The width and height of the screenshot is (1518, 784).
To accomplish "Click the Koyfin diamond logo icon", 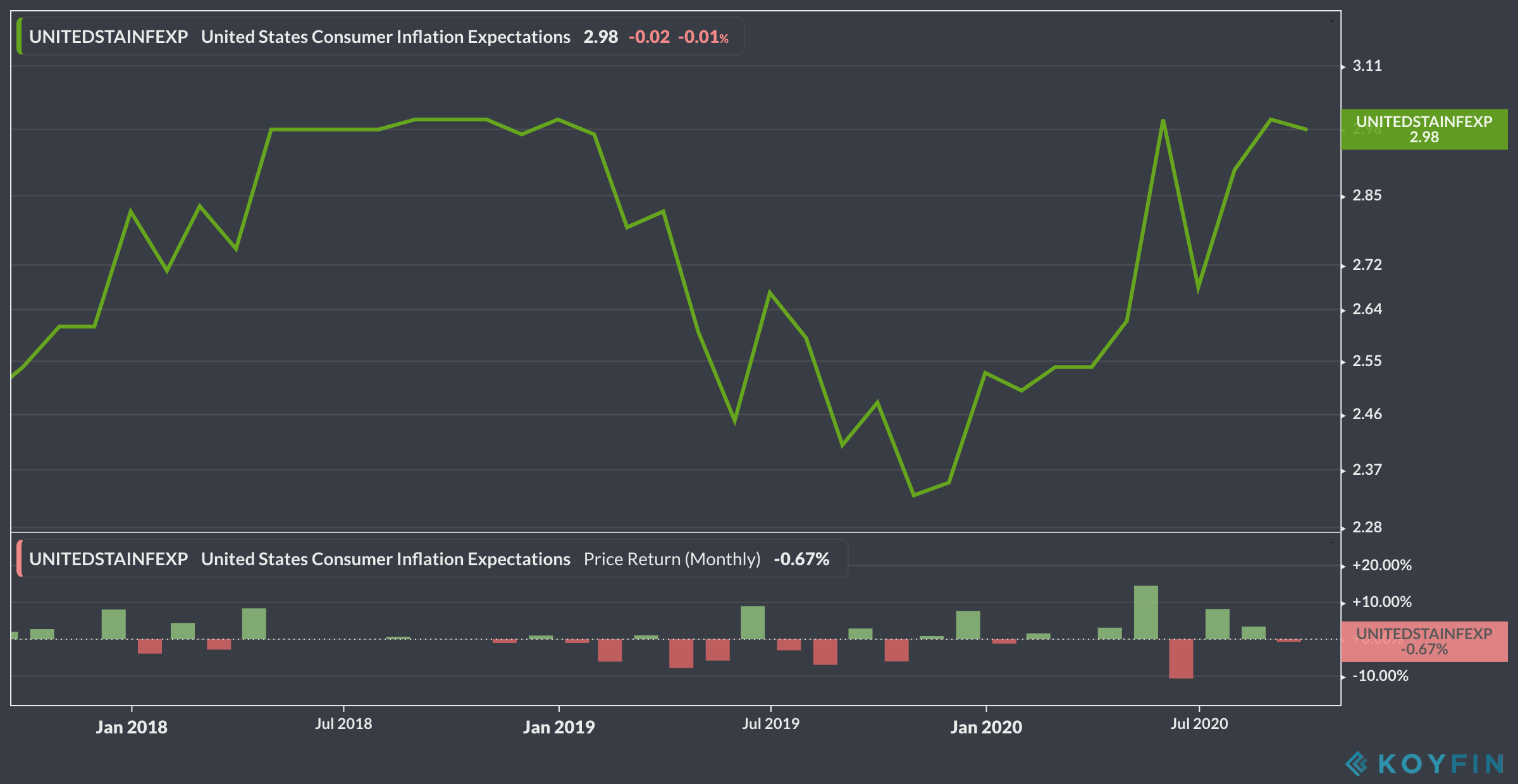I will [1357, 763].
